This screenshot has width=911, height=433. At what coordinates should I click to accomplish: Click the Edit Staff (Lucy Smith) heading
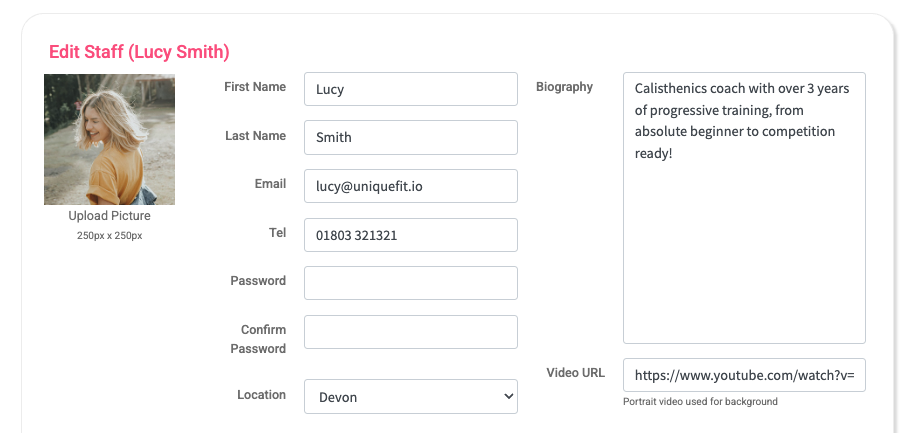(139, 51)
